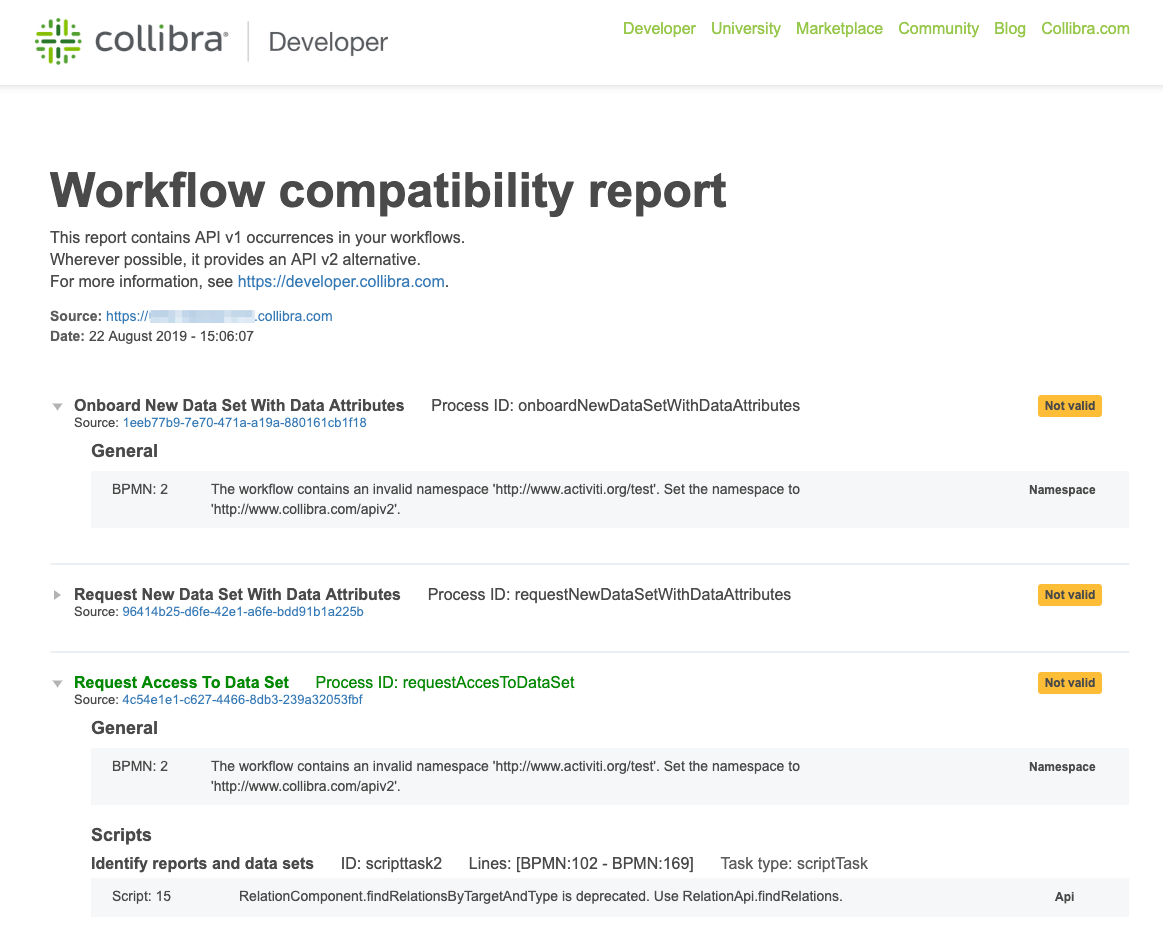Click the Request Access To Data Set title

[x=182, y=683]
